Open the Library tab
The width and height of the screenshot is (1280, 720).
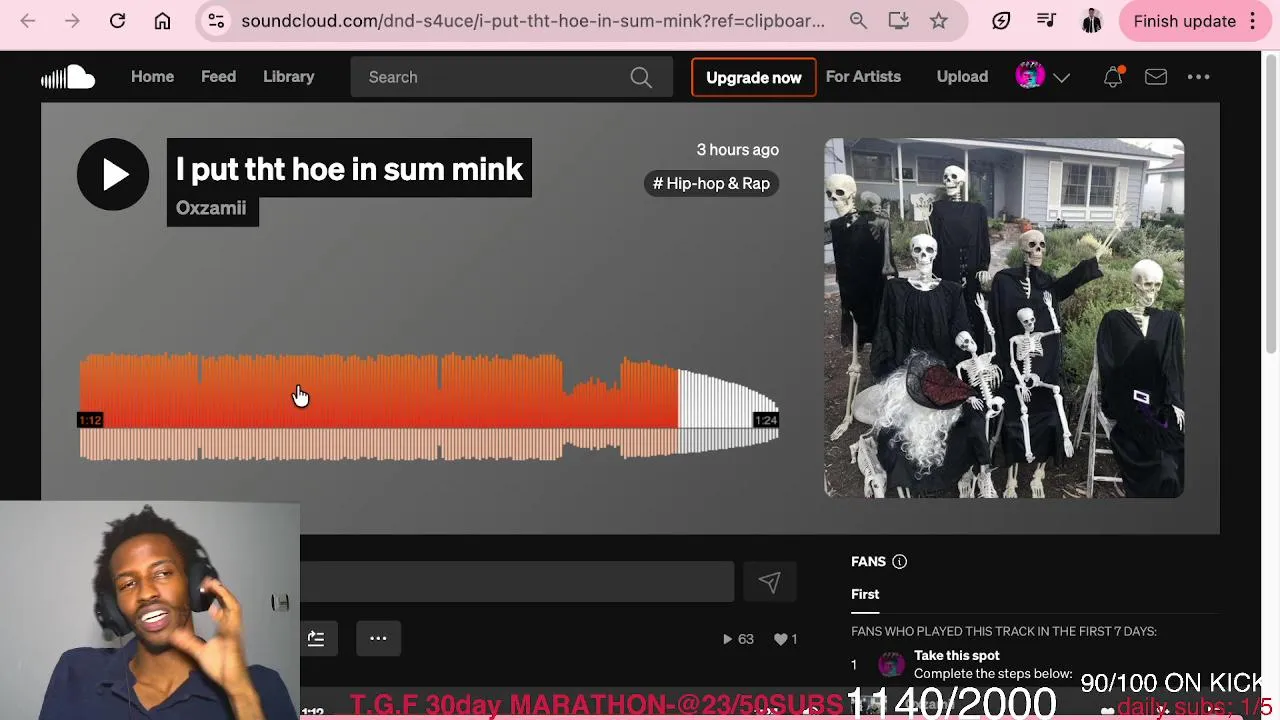click(x=288, y=77)
